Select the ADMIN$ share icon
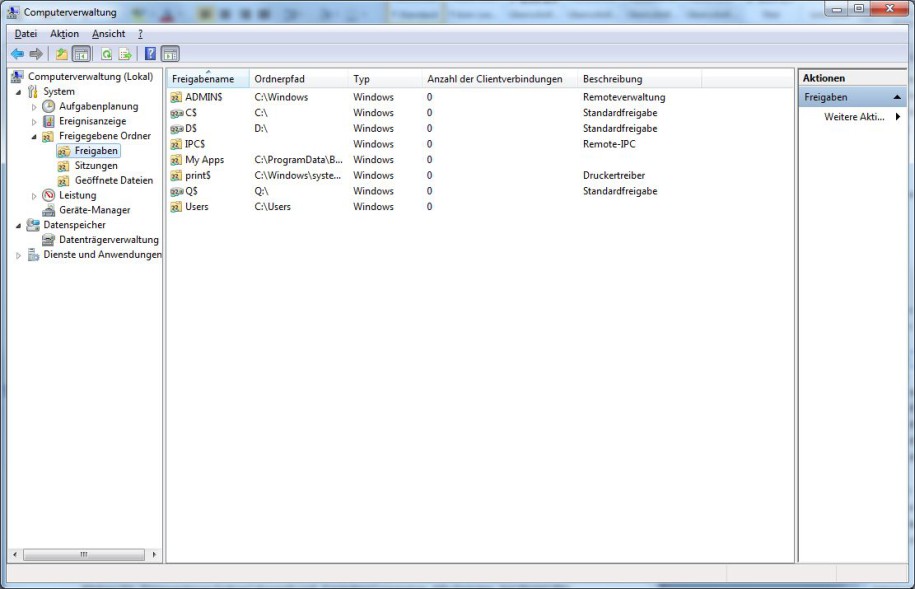This screenshot has height=589, width=915. point(176,97)
